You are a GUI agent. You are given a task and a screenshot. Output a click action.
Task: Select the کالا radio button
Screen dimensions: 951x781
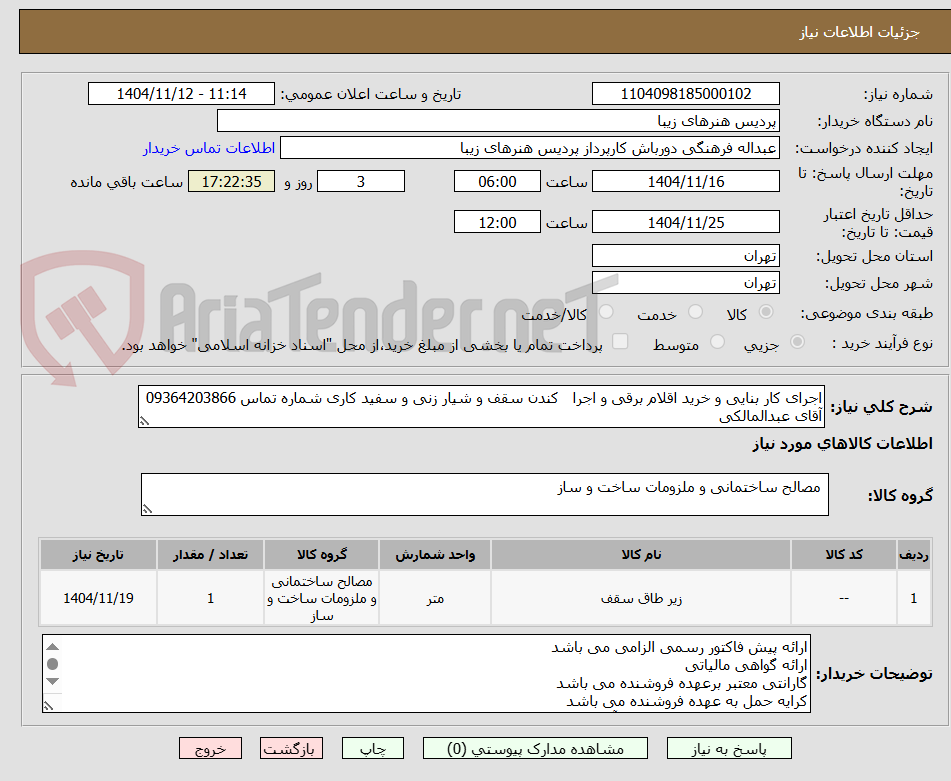[x=766, y=312]
